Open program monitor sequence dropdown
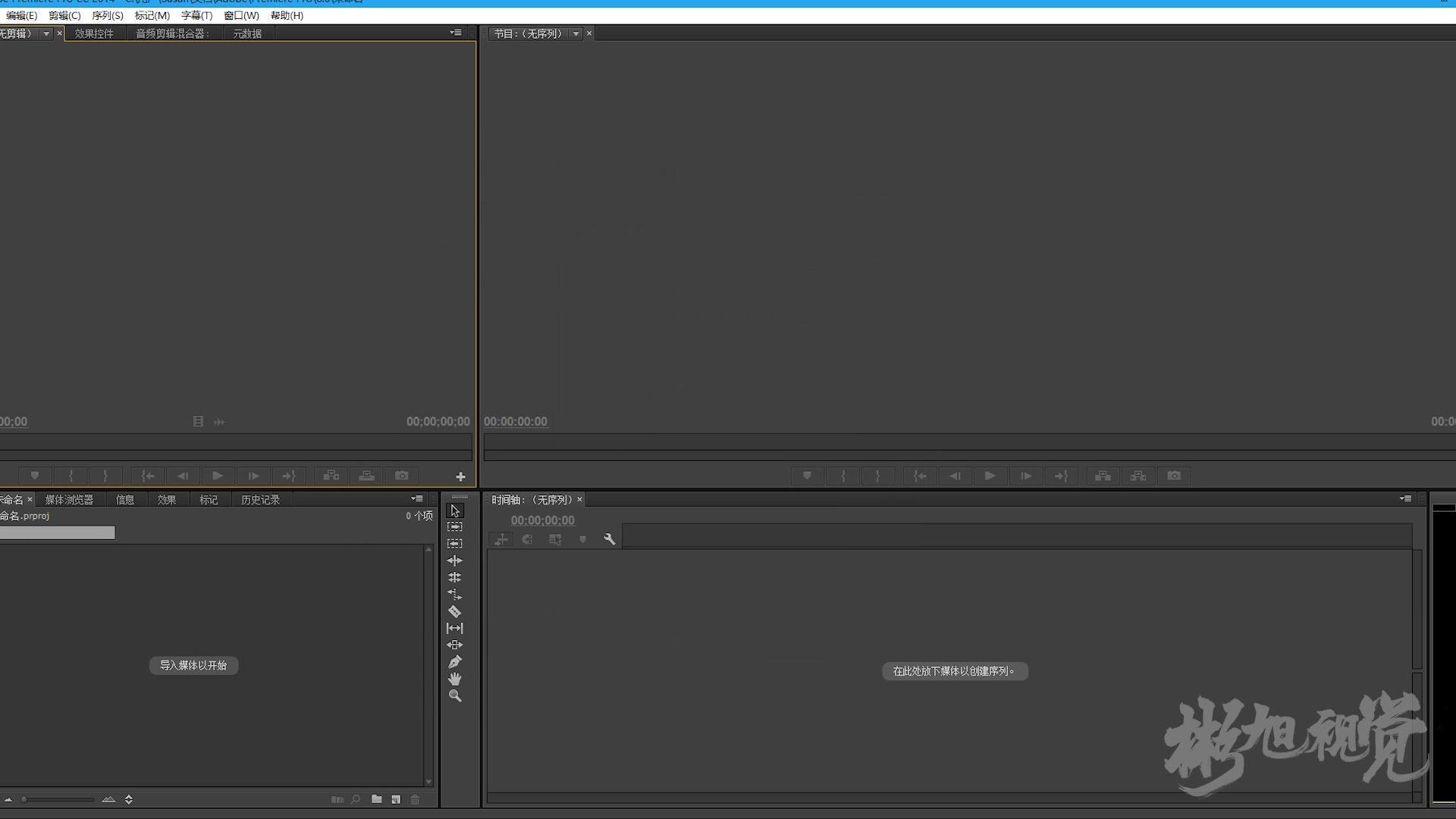1456x819 pixels. pyautogui.click(x=576, y=33)
